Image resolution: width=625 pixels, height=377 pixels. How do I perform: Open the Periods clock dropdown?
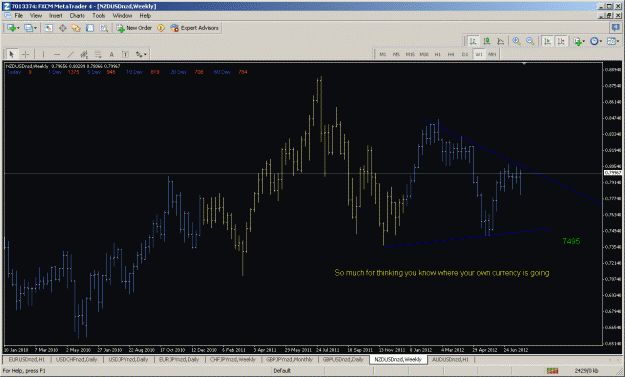tap(596, 41)
